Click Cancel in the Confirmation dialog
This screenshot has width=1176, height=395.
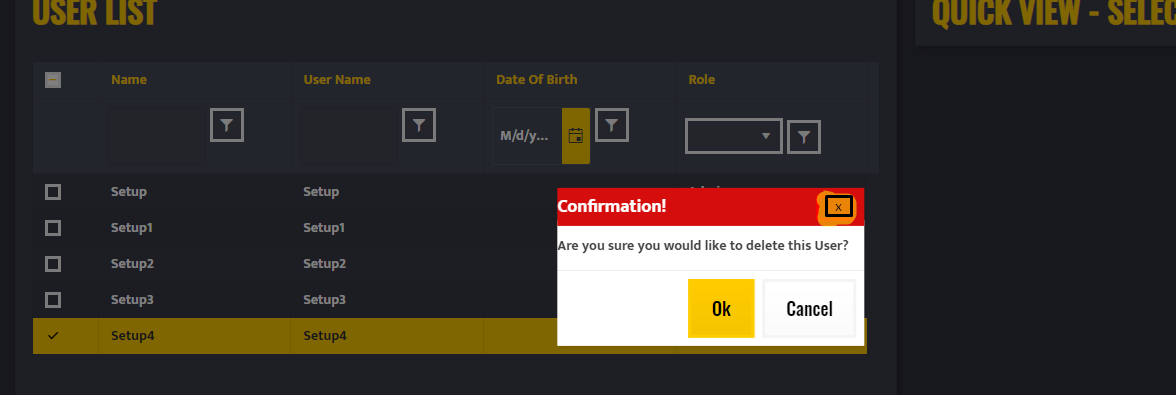coord(809,308)
